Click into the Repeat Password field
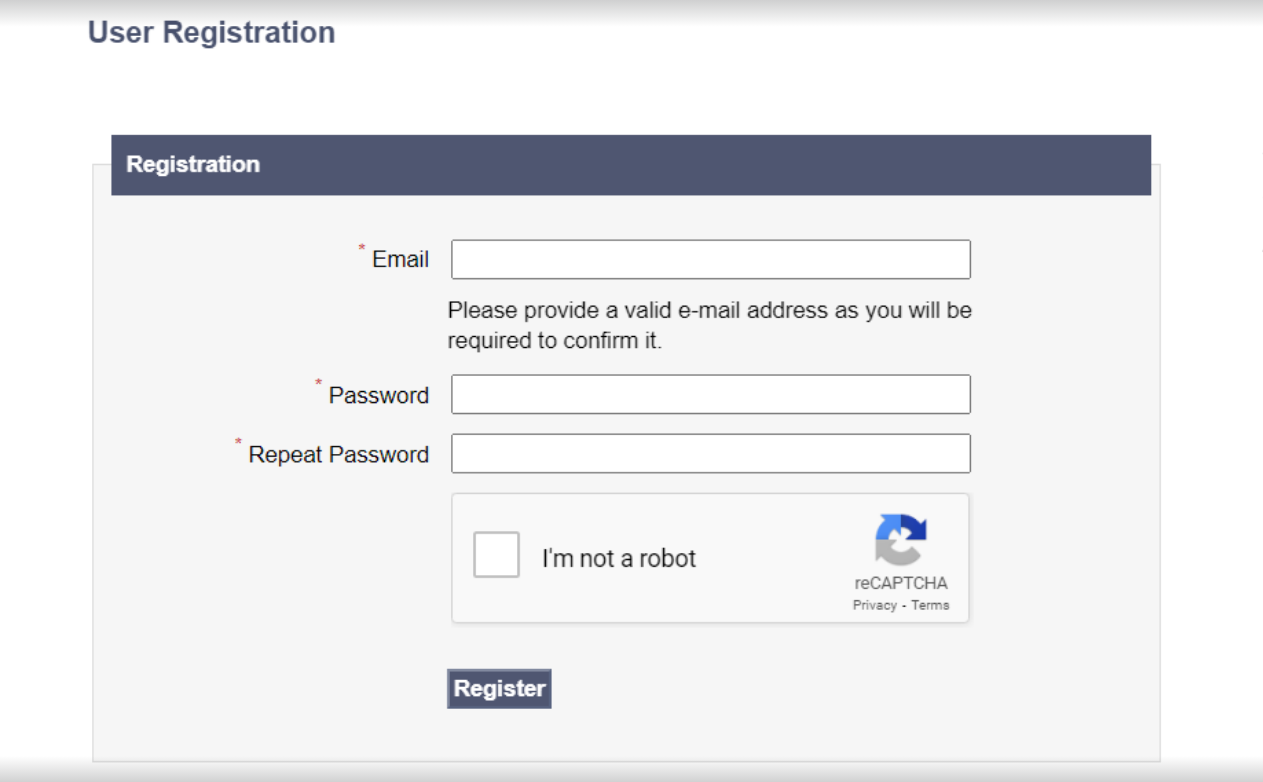The image size is (1263, 782). click(710, 453)
